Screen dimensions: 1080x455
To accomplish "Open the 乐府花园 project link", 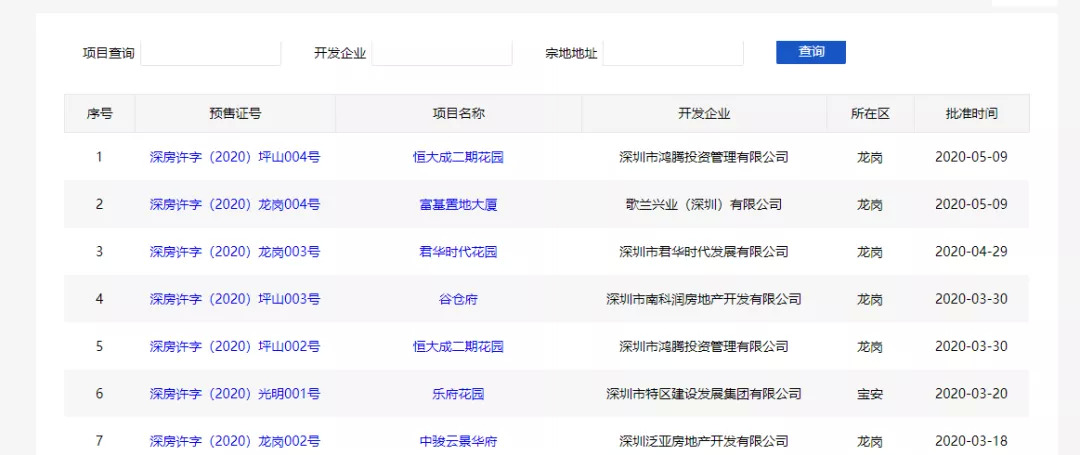I will [x=458, y=394].
